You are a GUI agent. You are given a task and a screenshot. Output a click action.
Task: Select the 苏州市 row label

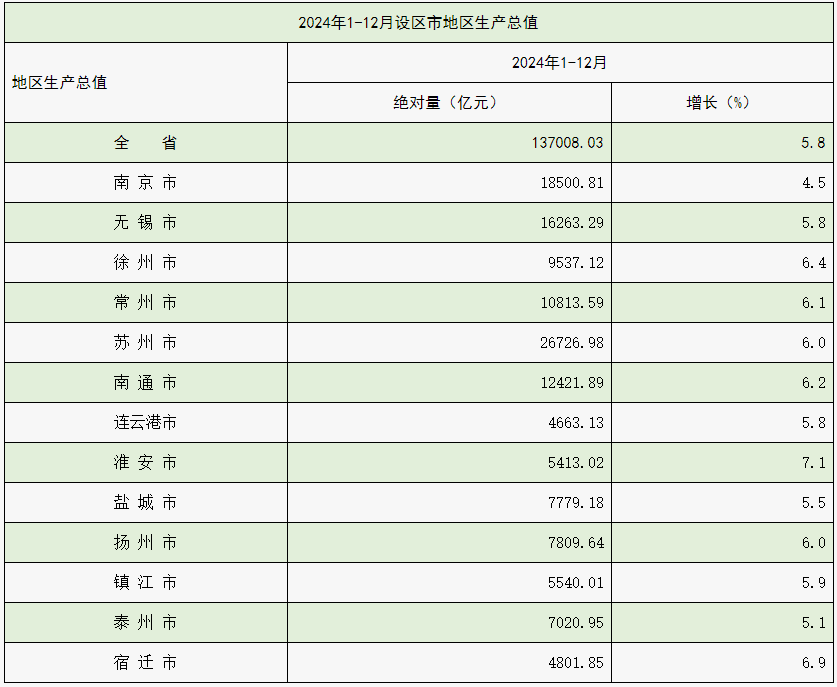pos(146,342)
